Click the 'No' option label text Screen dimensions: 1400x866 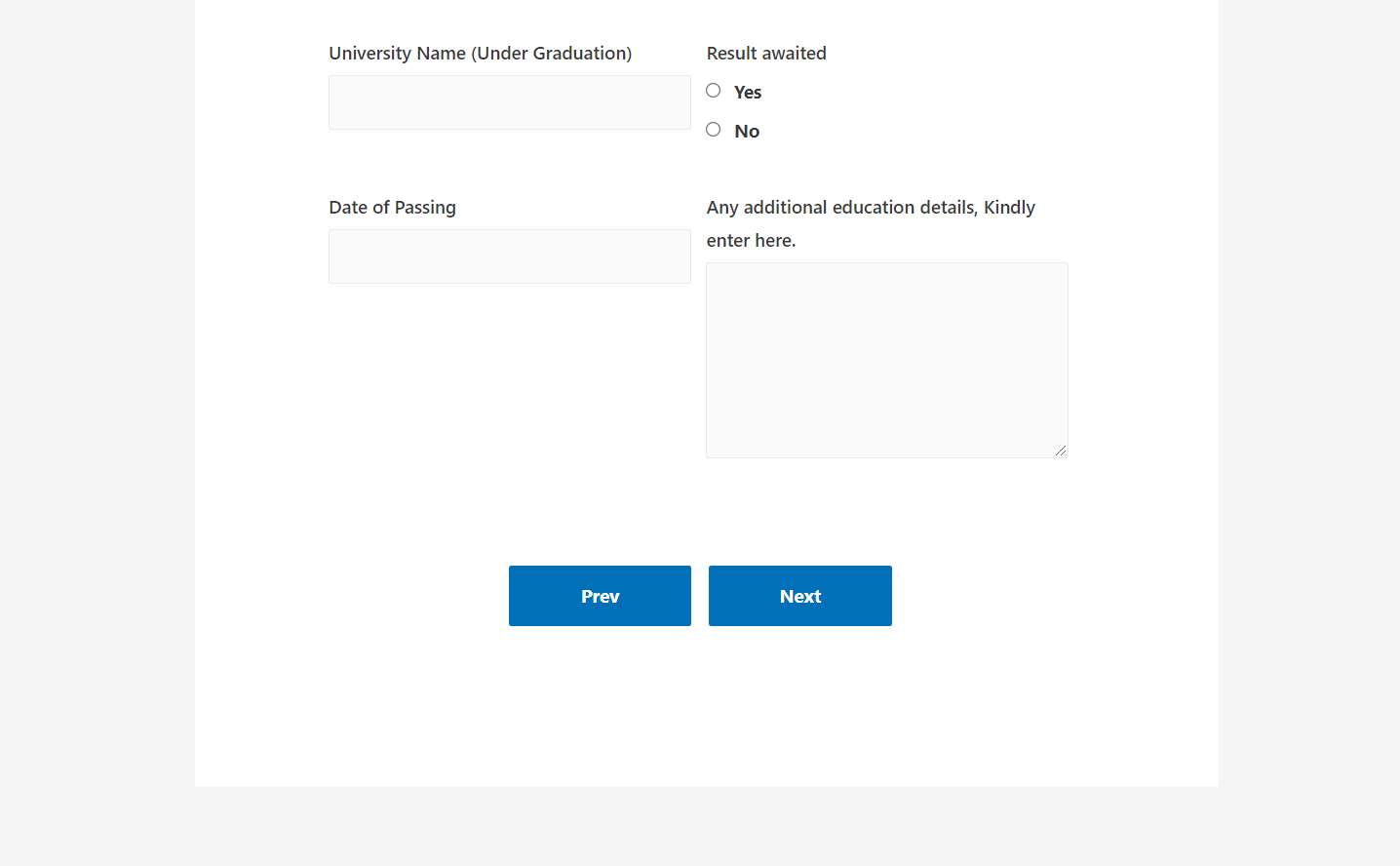click(747, 132)
